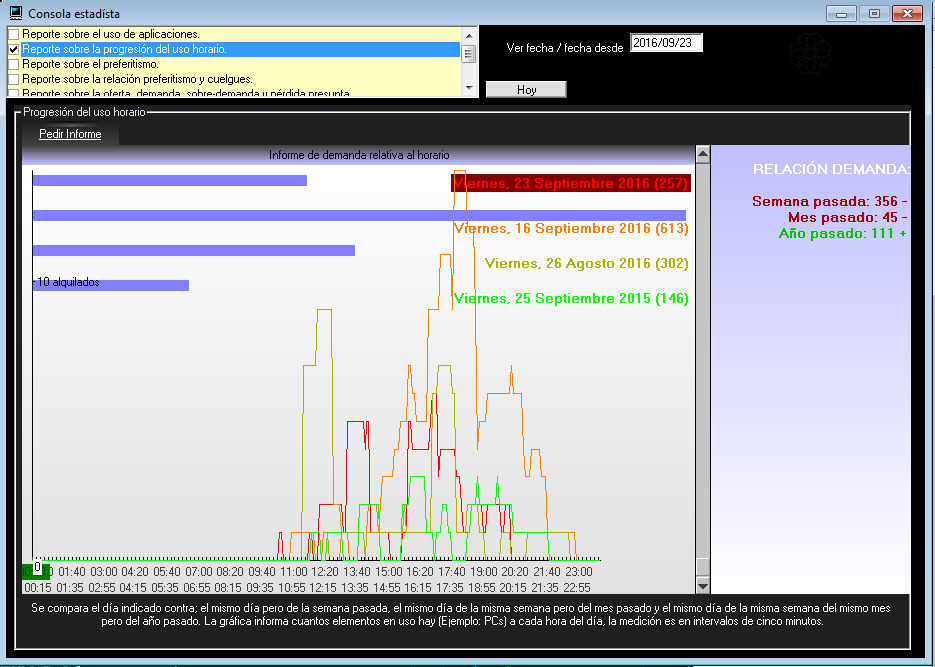Viewport: 935px width, 667px height.
Task: Select the 'Viernes, 25 Septiembre 2015 (146)' legend label
Action: [x=571, y=299]
